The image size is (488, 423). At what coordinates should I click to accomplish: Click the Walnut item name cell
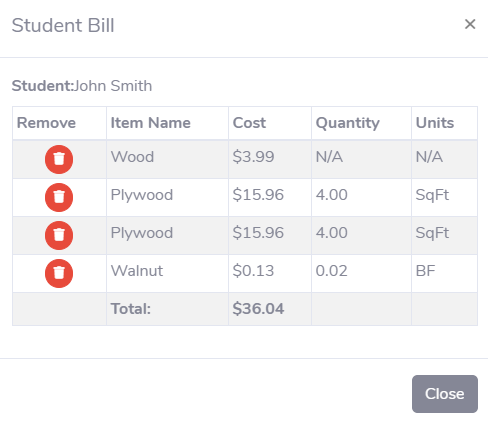click(167, 273)
